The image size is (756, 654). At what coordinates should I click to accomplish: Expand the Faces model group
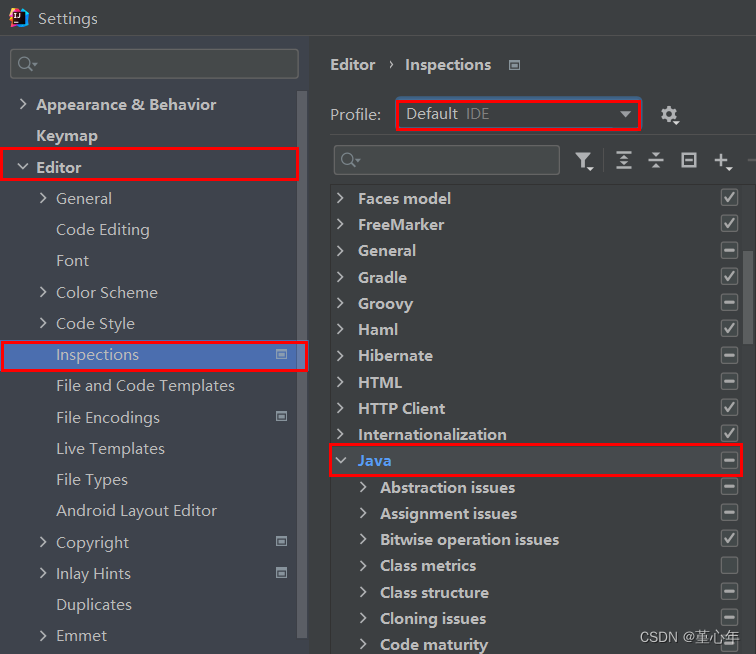point(340,198)
